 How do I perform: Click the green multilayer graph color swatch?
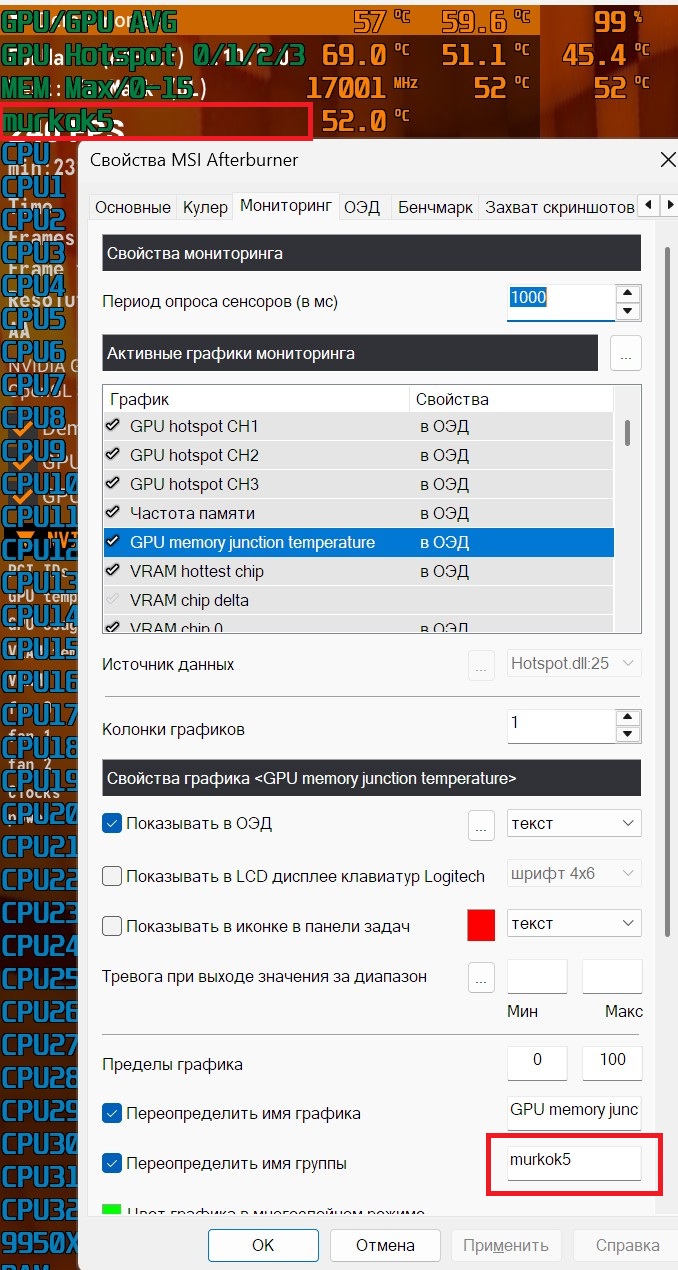112,1211
